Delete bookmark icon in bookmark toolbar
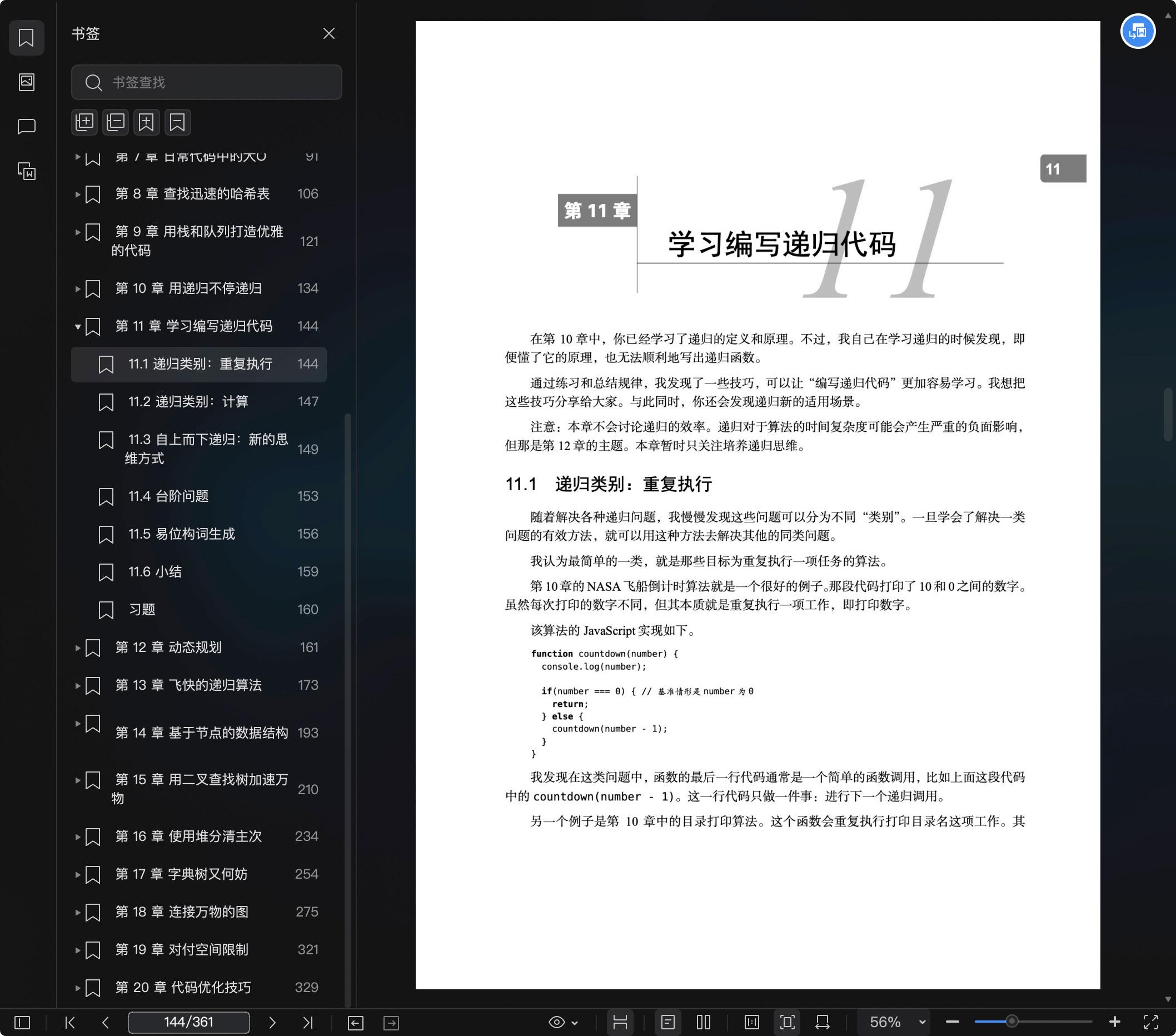The height and width of the screenshot is (1036, 1176). pos(178,122)
